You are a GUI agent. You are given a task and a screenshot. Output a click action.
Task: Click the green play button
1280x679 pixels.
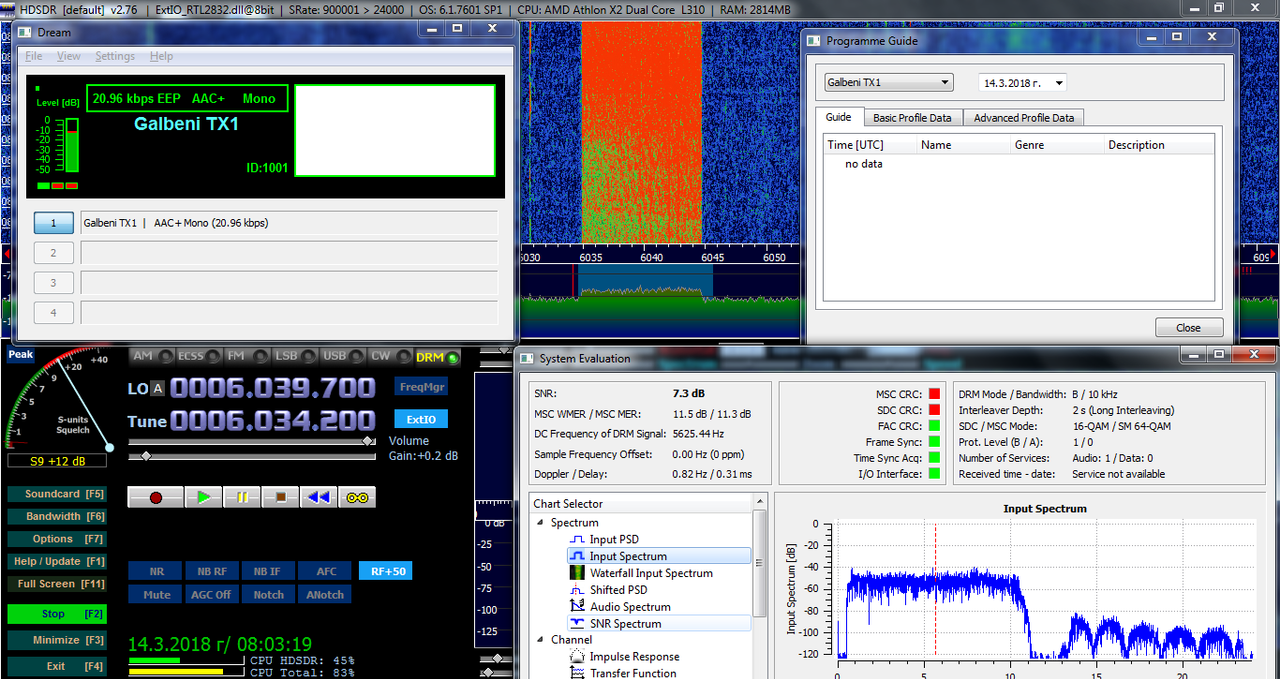tap(203, 497)
